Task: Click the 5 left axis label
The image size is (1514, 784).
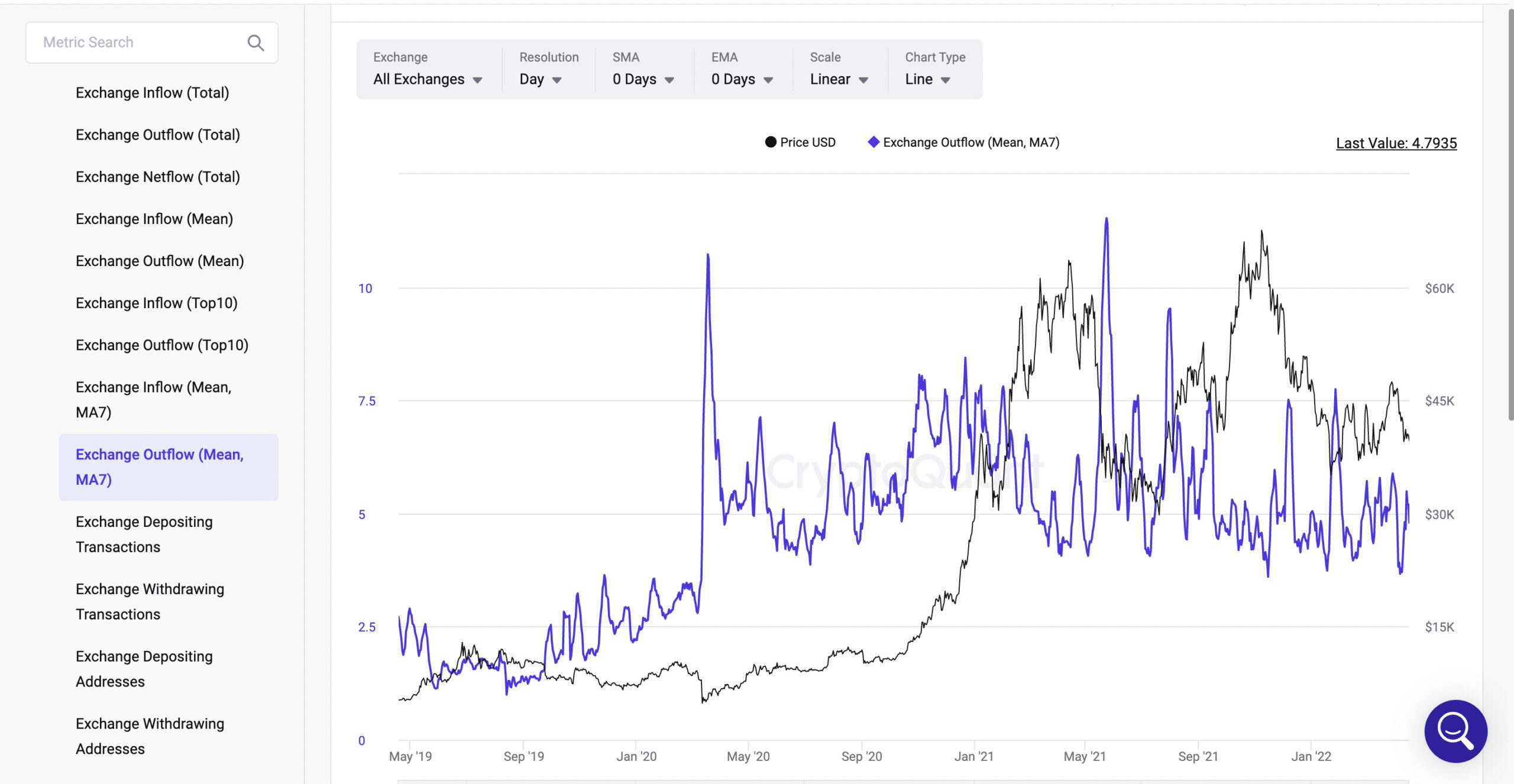Action: pyautogui.click(x=361, y=514)
